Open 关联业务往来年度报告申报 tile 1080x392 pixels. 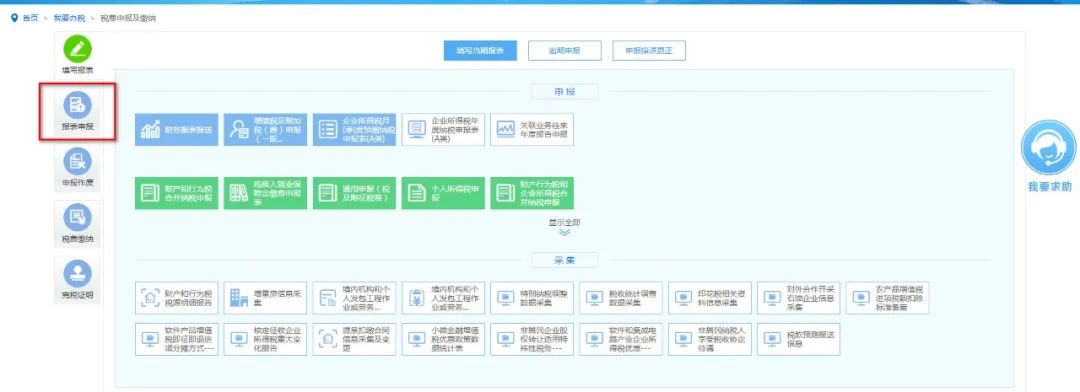coord(532,130)
